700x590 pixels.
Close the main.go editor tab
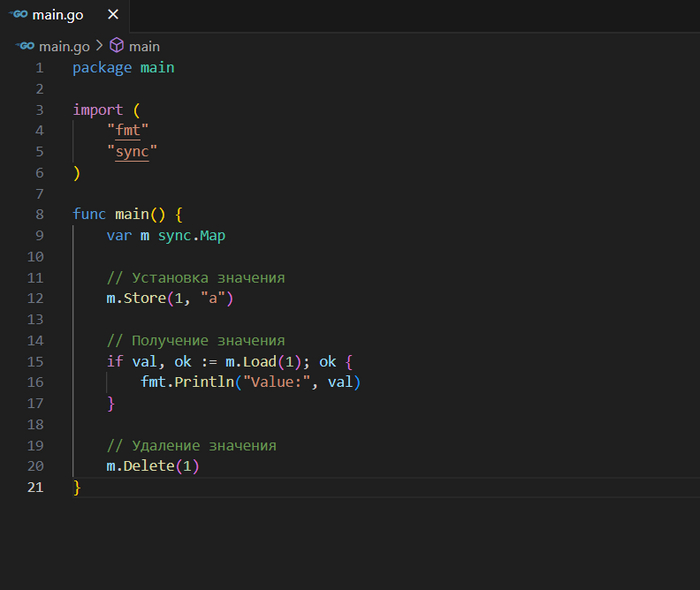coord(113,15)
